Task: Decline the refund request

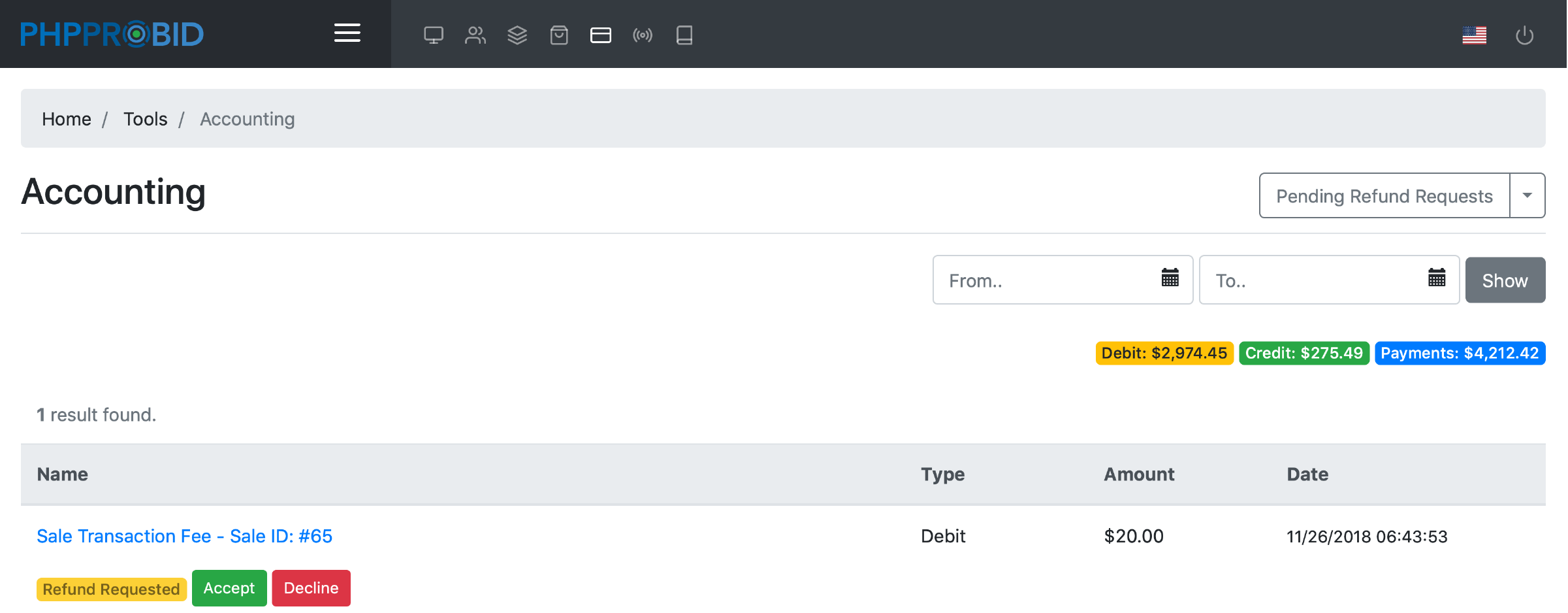Action: pyautogui.click(x=311, y=588)
